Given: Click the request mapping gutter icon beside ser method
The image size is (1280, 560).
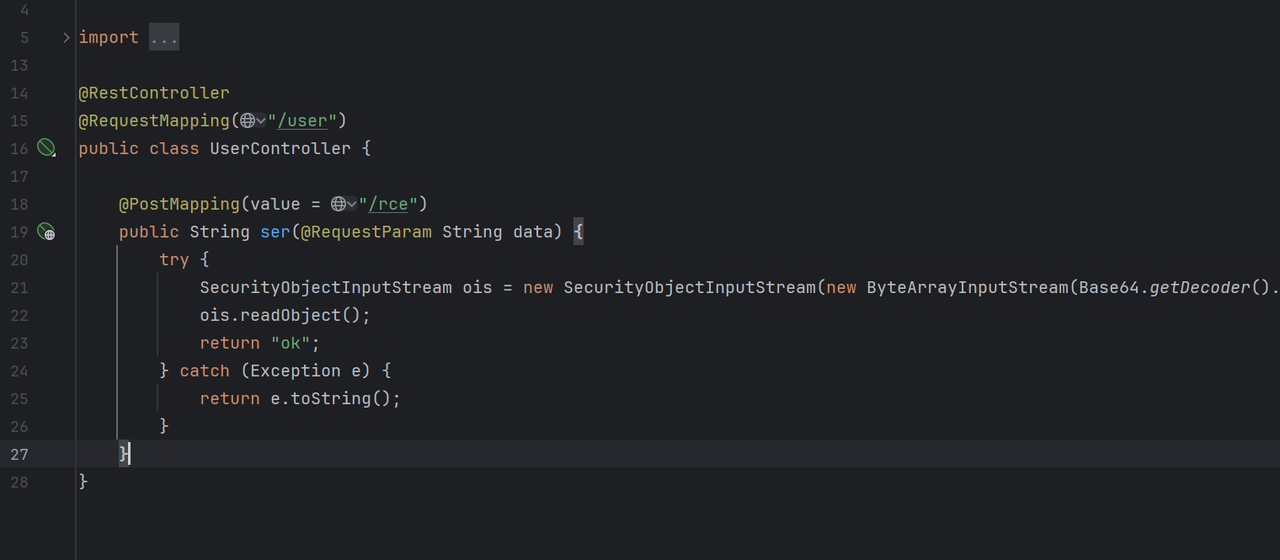Looking at the screenshot, I should point(46,232).
